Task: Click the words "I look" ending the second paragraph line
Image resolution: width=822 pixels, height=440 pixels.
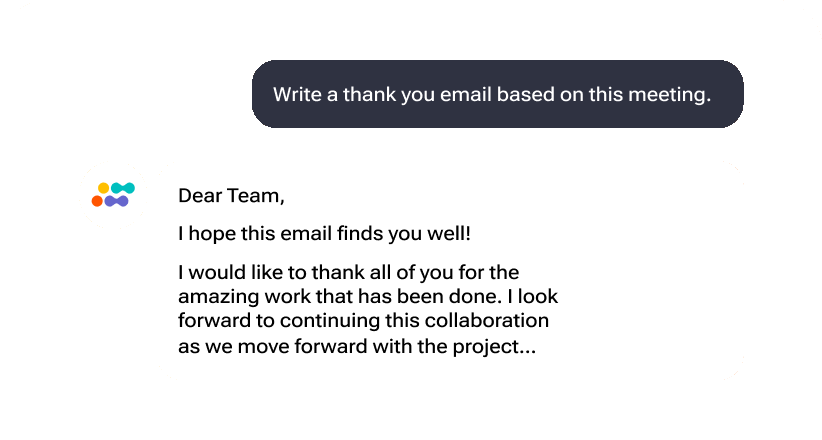Action: (533, 296)
